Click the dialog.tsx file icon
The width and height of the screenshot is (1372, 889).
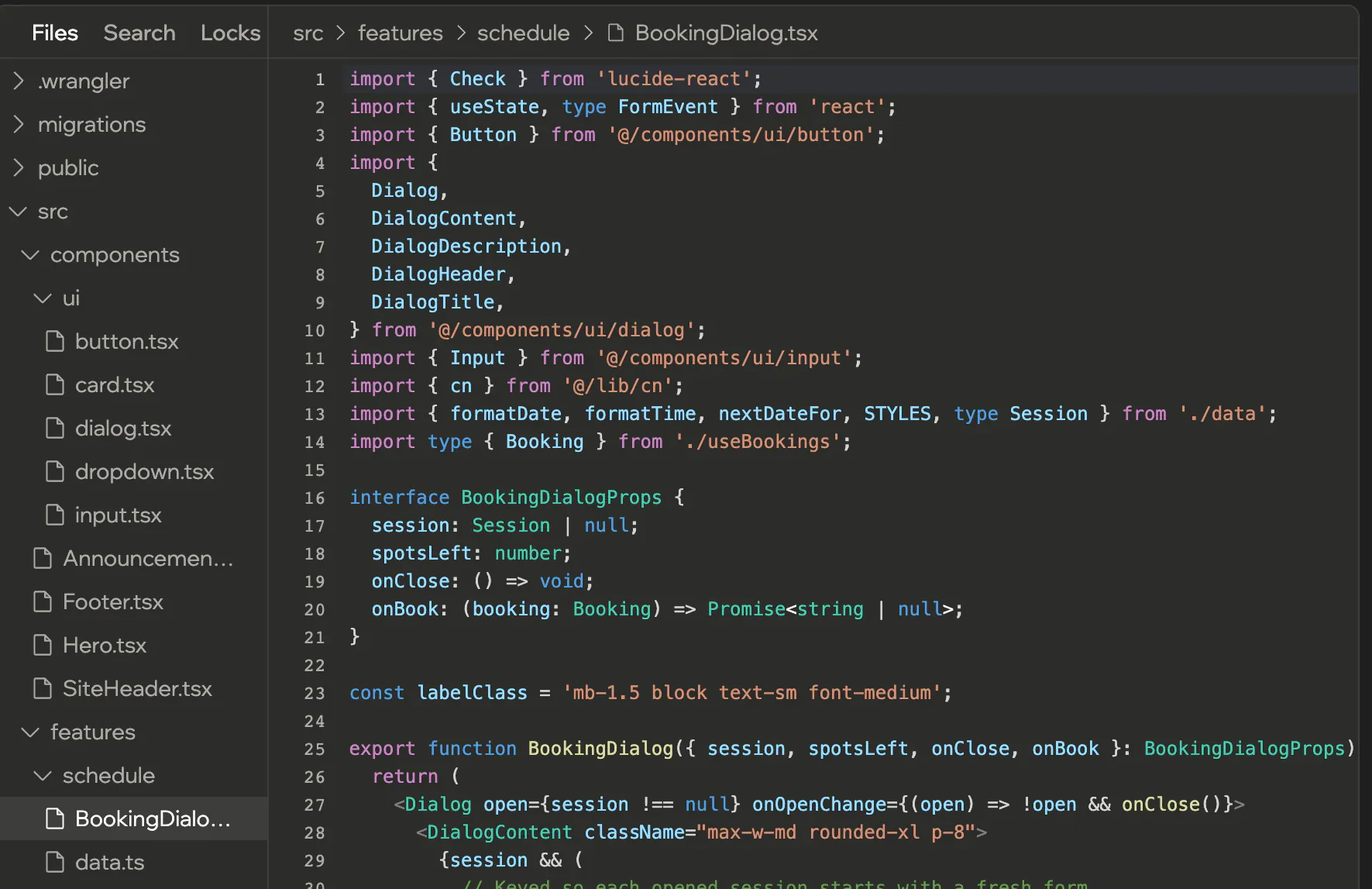pyautogui.click(x=55, y=428)
